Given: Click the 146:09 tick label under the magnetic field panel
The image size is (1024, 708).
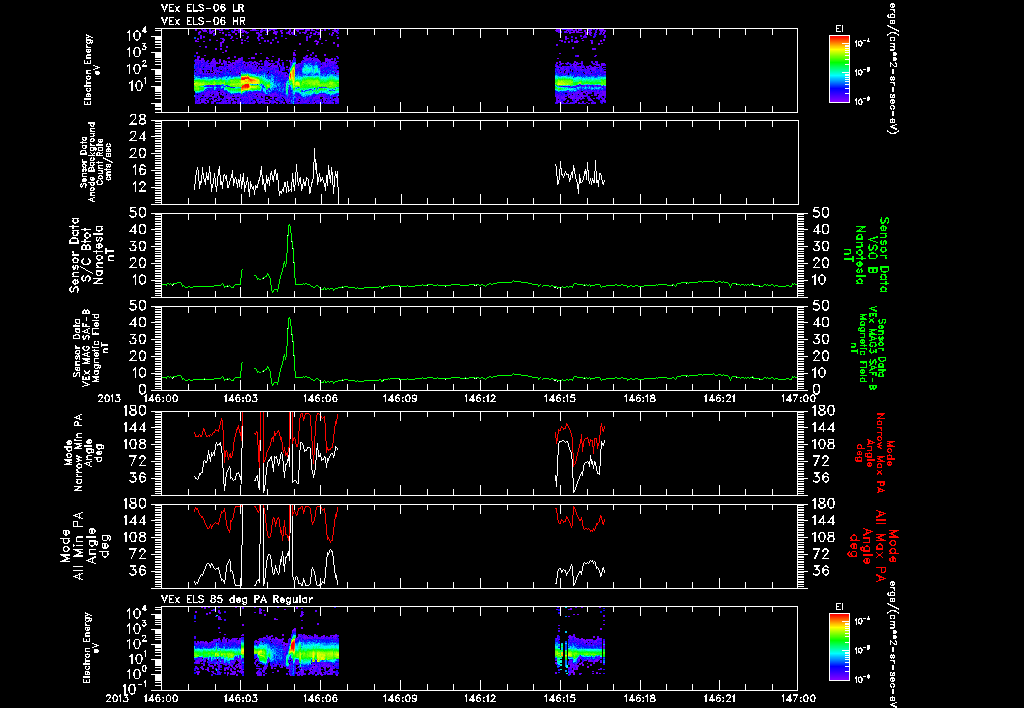Looking at the screenshot, I should [x=400, y=398].
